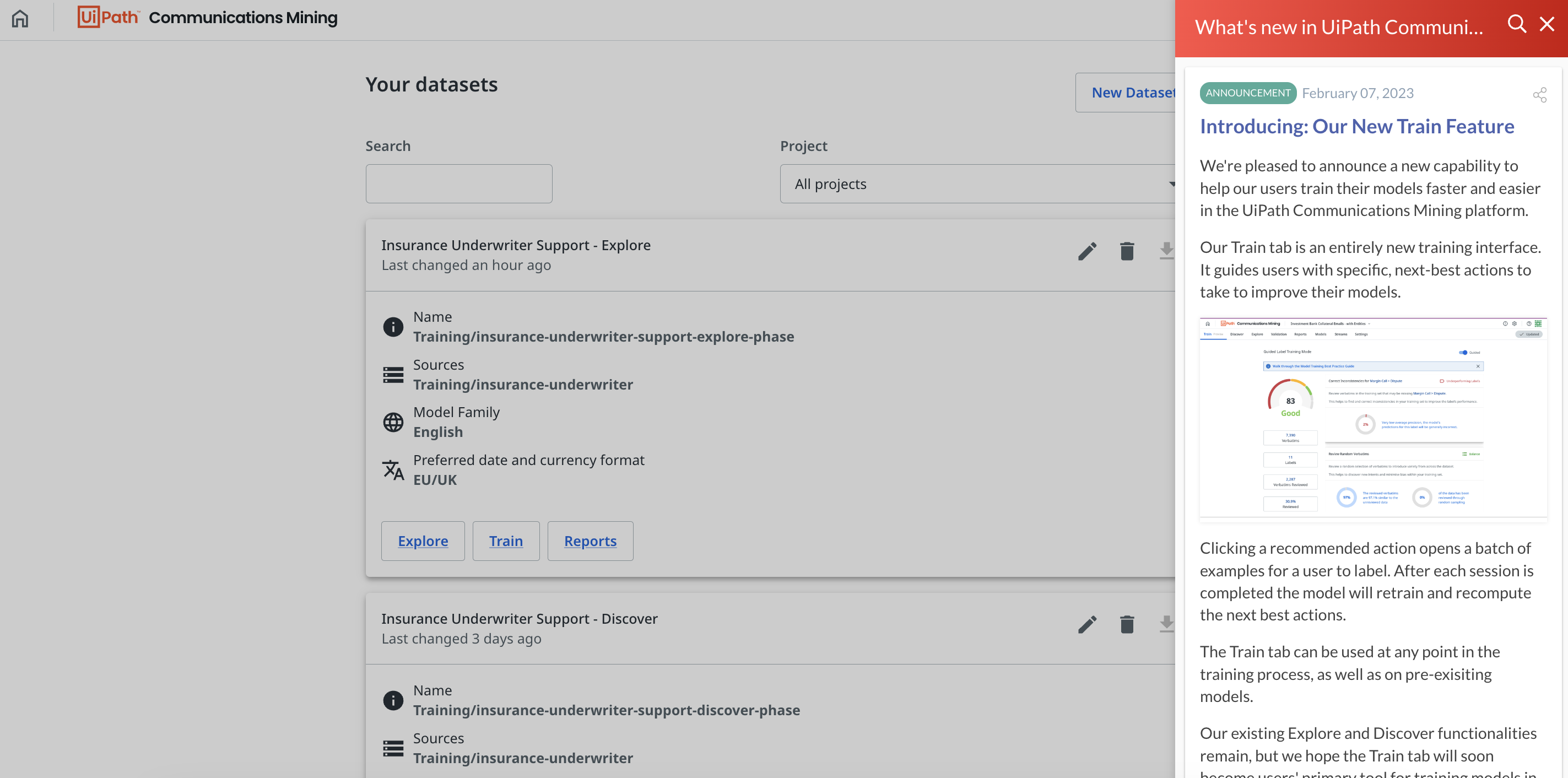This screenshot has height=778, width=1568.
Task: Open the 'Introducing: Our New Train Feature' article
Action: coord(1357,127)
